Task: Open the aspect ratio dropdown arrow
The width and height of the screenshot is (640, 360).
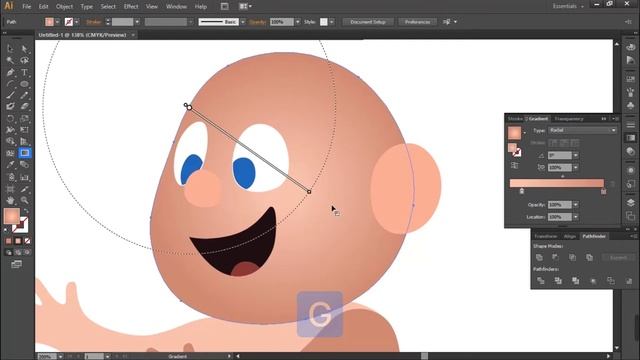Action: pyautogui.click(x=576, y=168)
